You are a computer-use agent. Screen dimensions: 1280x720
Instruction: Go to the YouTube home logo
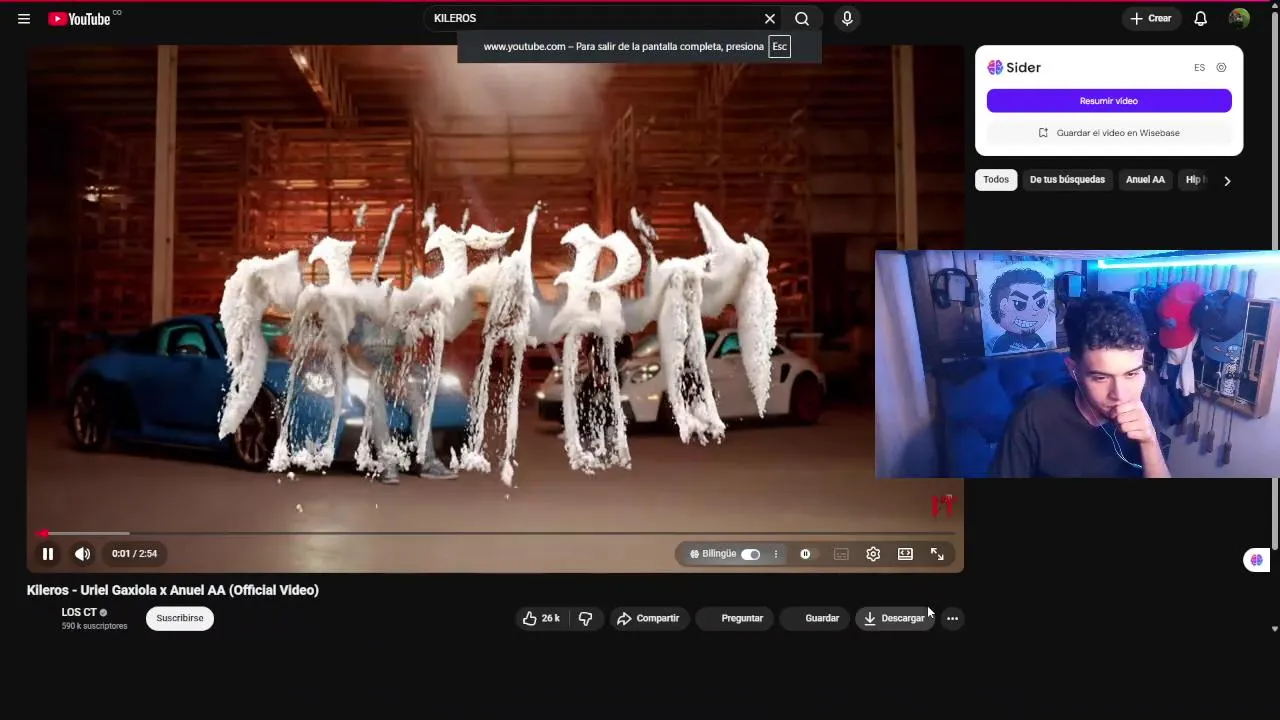coord(79,18)
